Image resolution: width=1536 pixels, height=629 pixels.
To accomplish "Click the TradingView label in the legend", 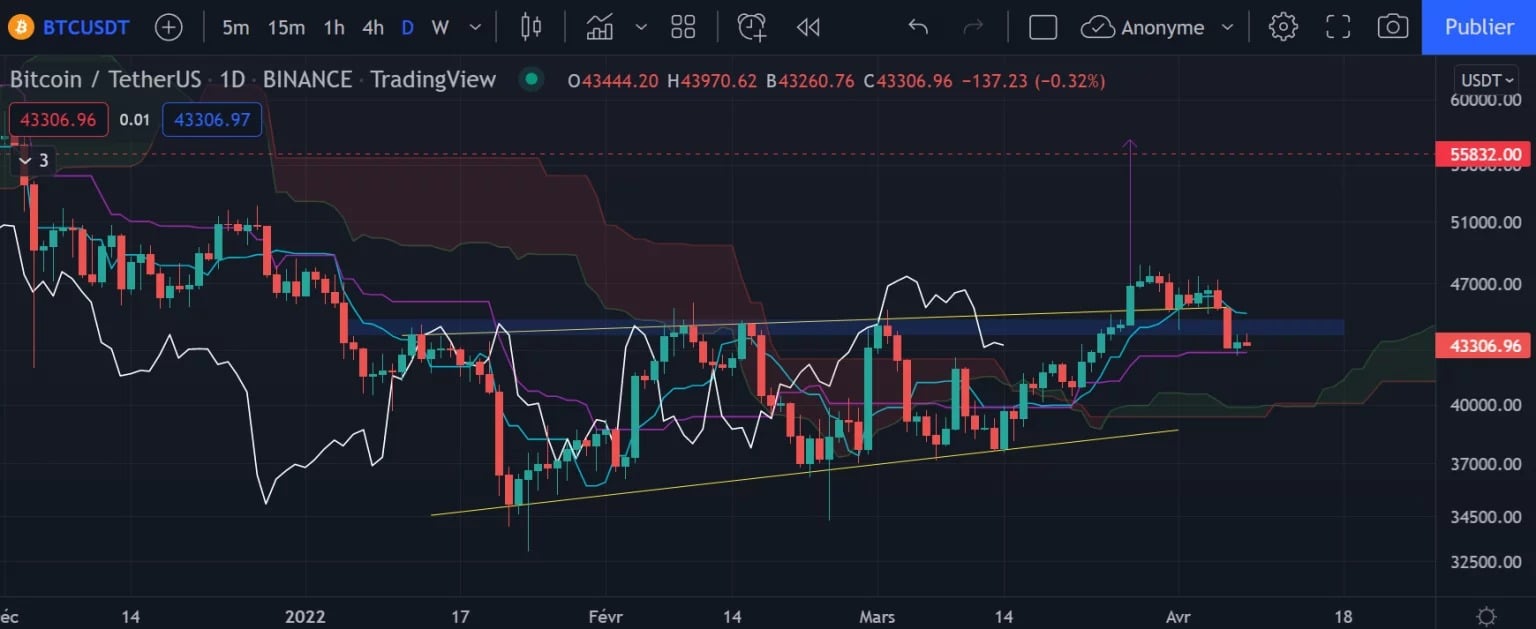I will [433, 80].
